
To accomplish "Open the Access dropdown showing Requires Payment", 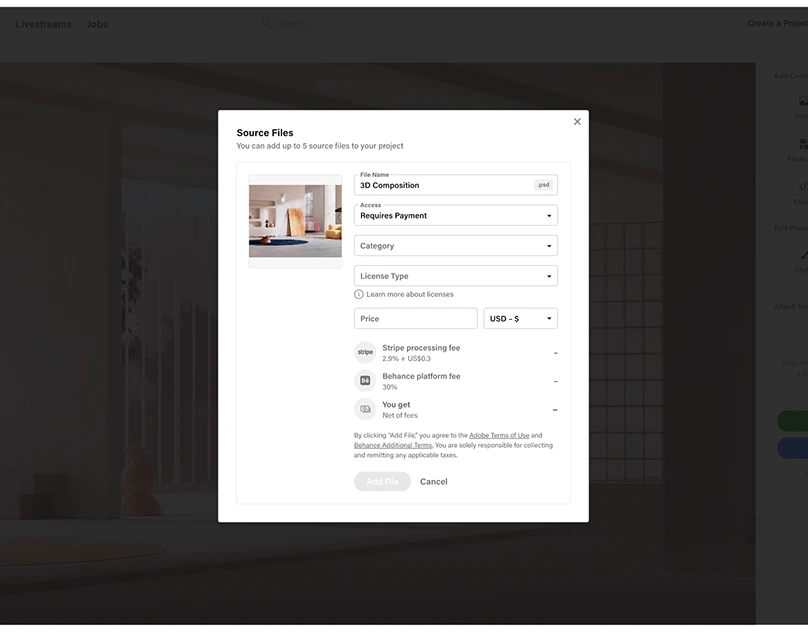I will (455, 215).
